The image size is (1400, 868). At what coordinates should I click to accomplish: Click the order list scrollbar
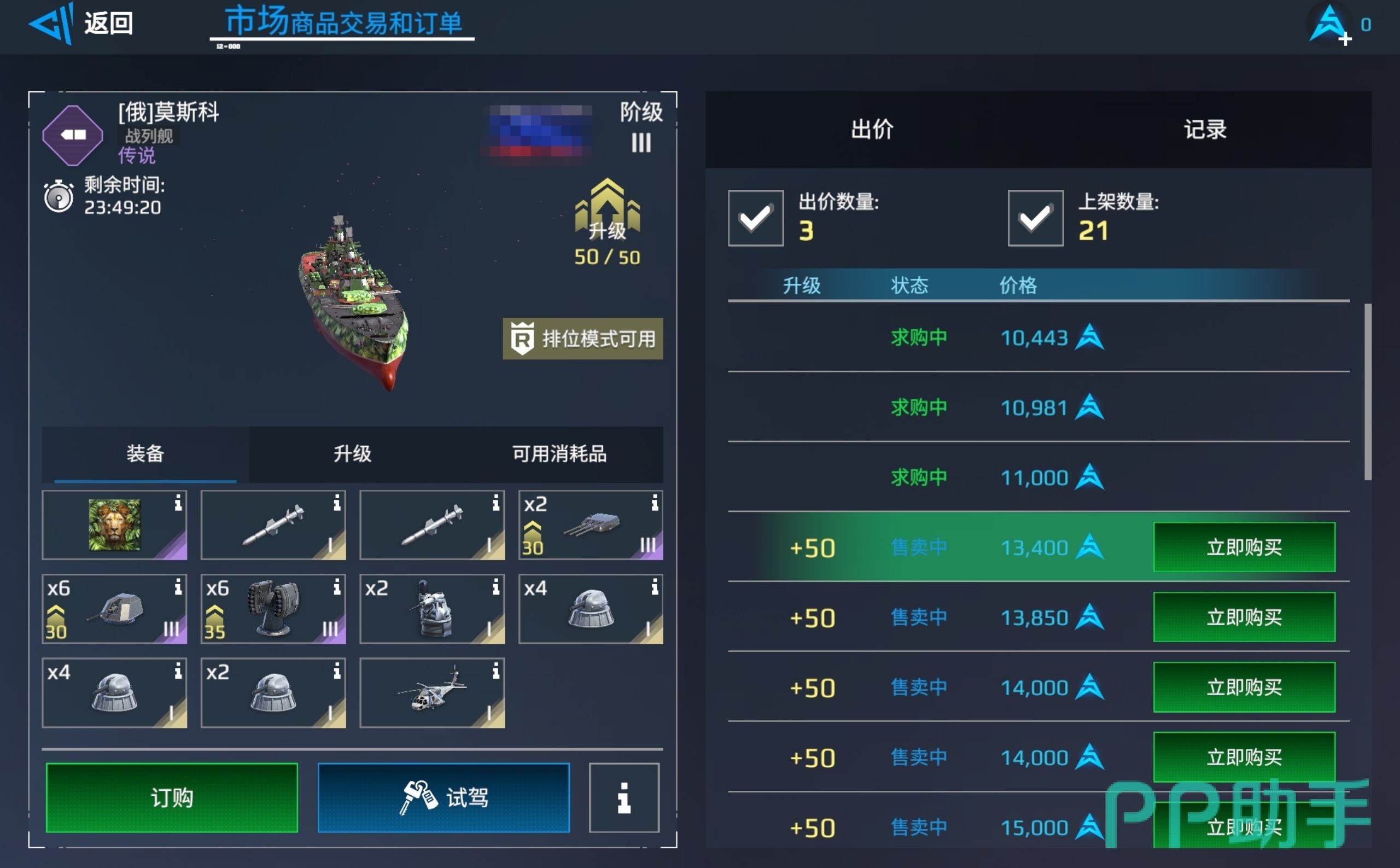coord(1368,392)
